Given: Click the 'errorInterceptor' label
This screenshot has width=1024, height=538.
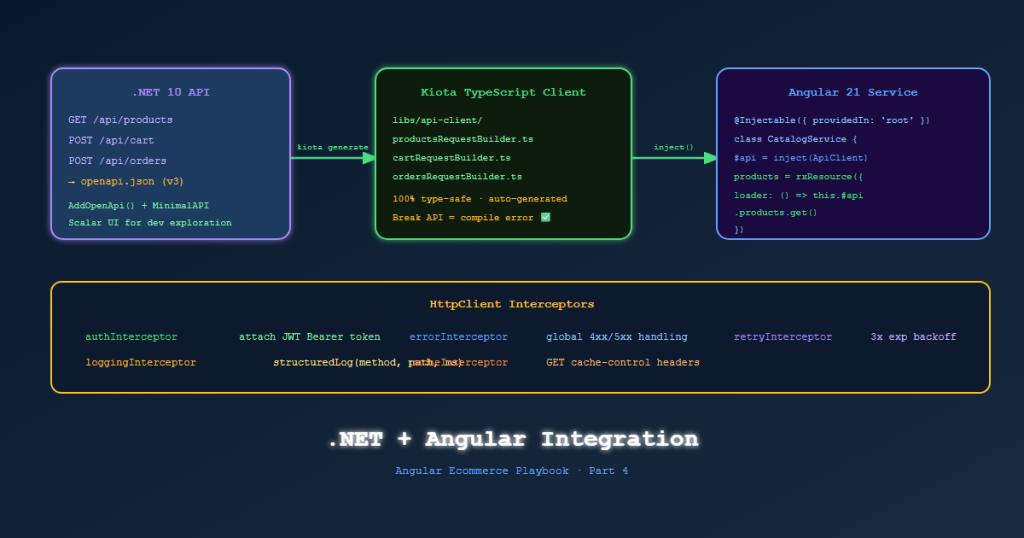Looking at the screenshot, I should tap(458, 337).
